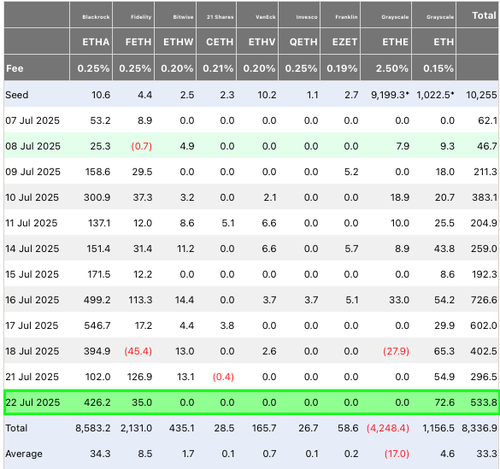Screen dimensions: 500x469
Task: Select the 0.15% fee under ETH
Action: (438, 69)
